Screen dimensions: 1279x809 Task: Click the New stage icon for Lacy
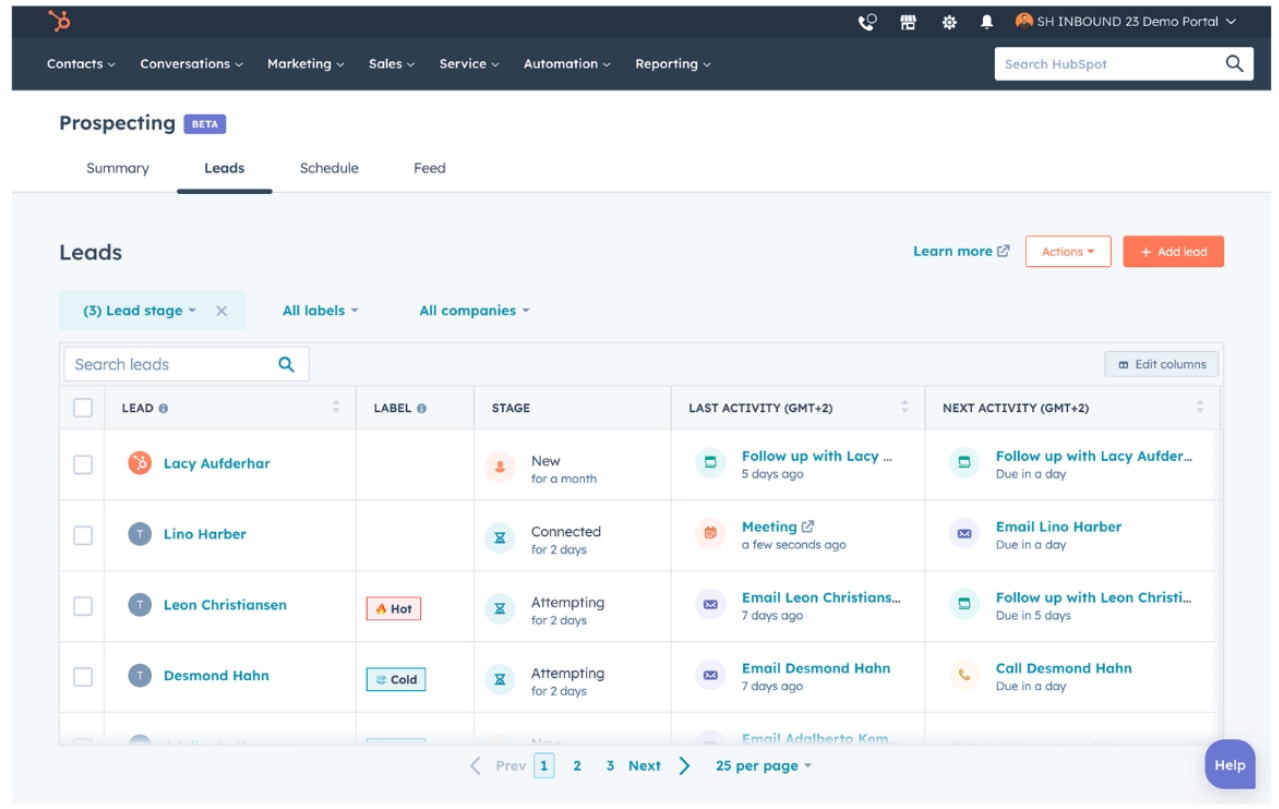click(500, 467)
